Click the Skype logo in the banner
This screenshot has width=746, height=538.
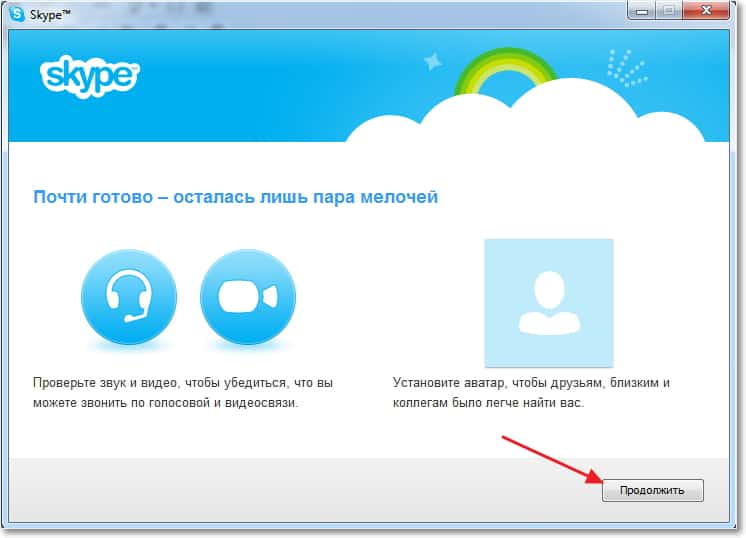[x=89, y=76]
